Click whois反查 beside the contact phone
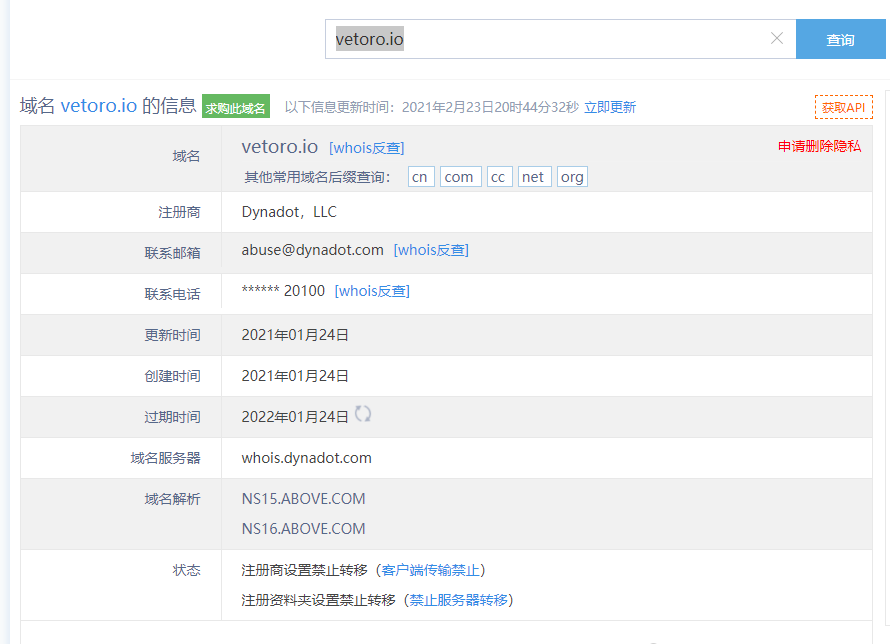 click(x=372, y=291)
